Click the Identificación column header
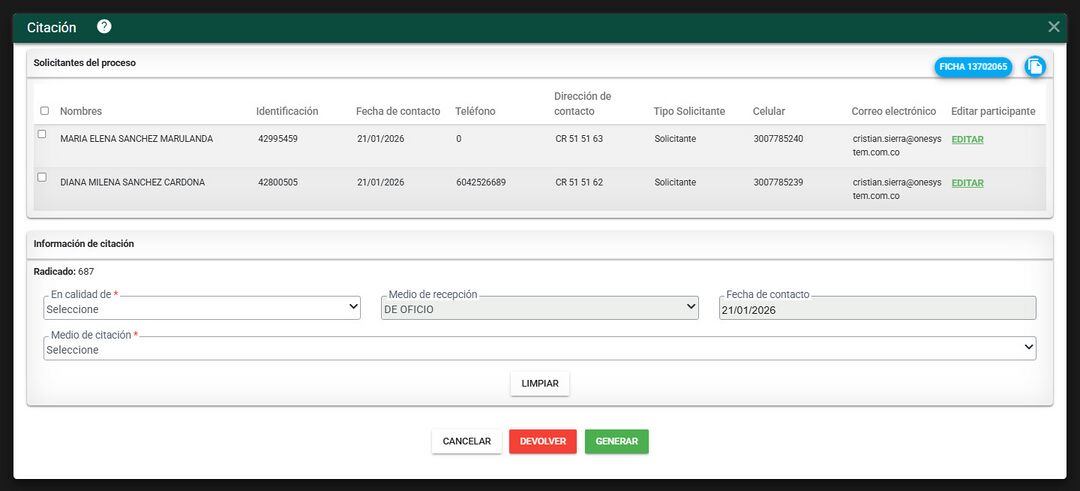 pos(287,111)
